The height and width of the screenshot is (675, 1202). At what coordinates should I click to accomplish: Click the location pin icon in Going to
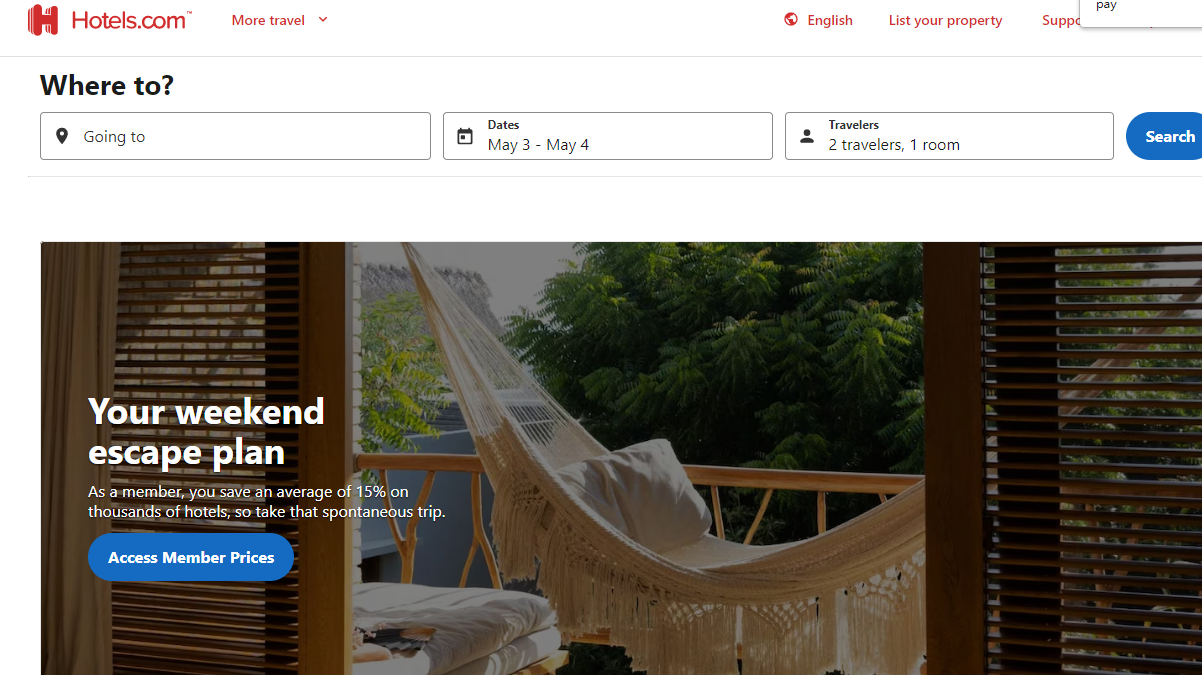tap(62, 136)
